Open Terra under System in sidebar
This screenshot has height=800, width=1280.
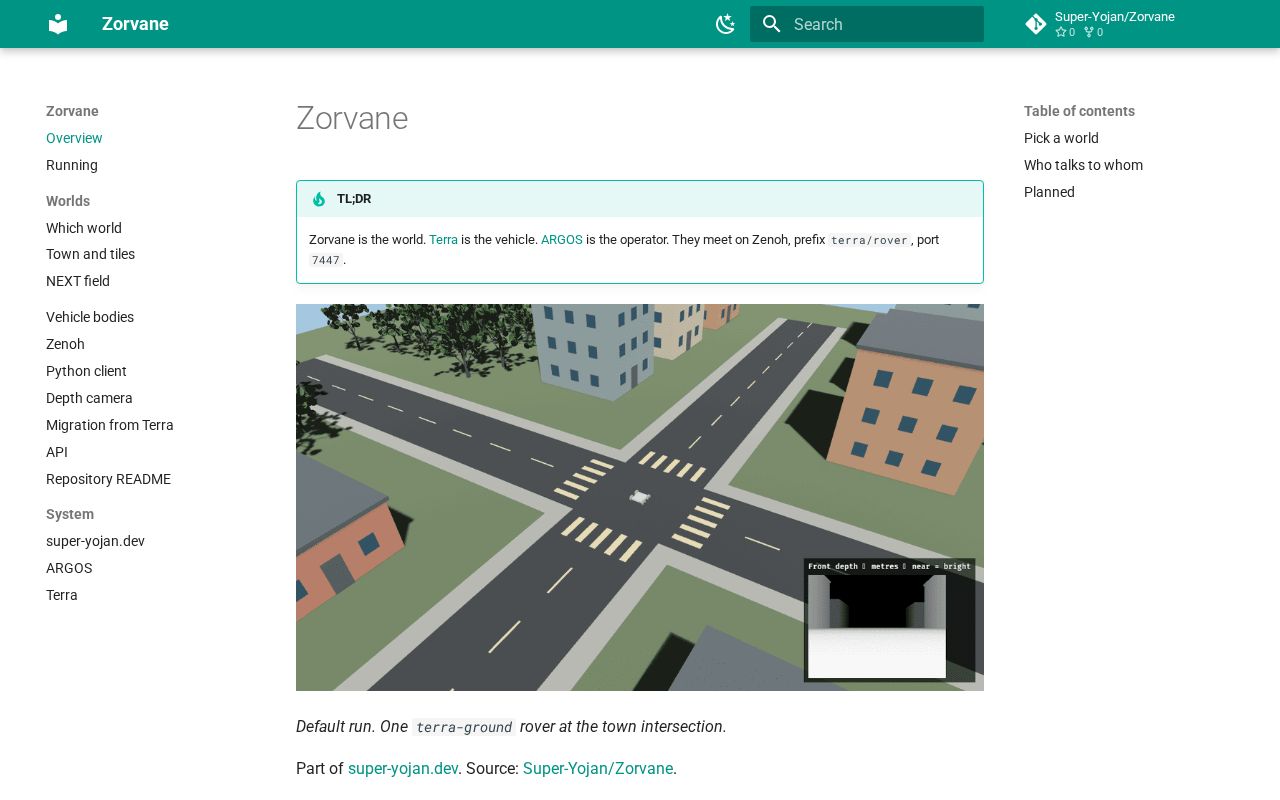pos(62,595)
